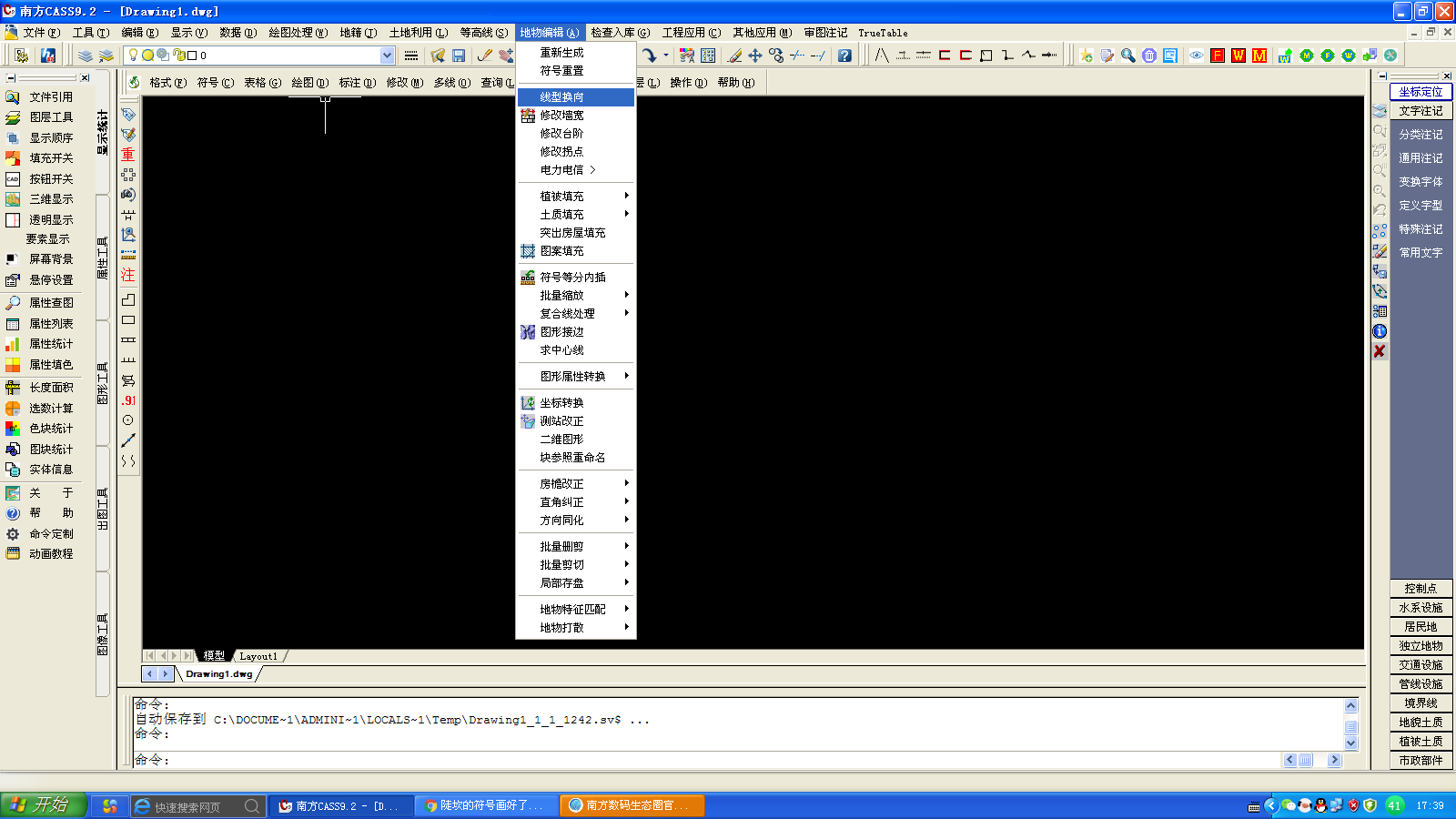The width and height of the screenshot is (1456, 819).
Task: Click the red 注 annotation icon
Action: click(128, 275)
